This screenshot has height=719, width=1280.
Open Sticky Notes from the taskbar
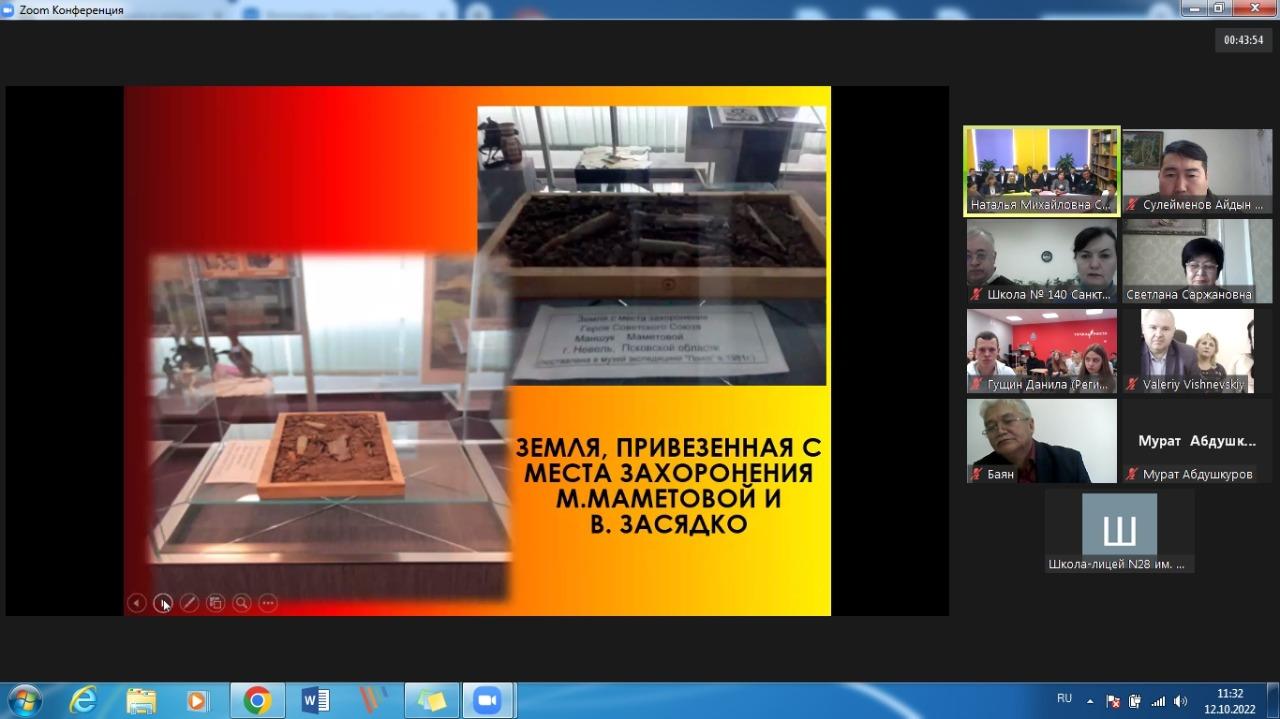pyautogui.click(x=431, y=700)
